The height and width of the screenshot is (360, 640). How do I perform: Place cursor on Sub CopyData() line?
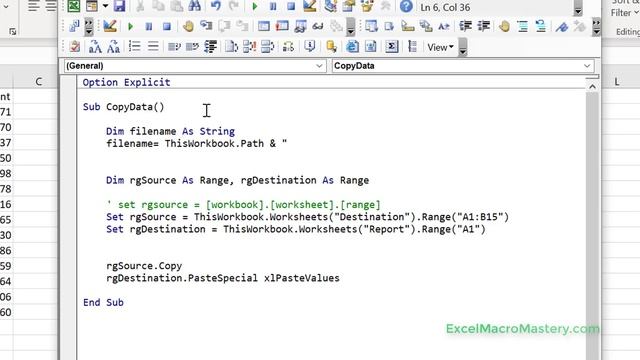(x=124, y=107)
